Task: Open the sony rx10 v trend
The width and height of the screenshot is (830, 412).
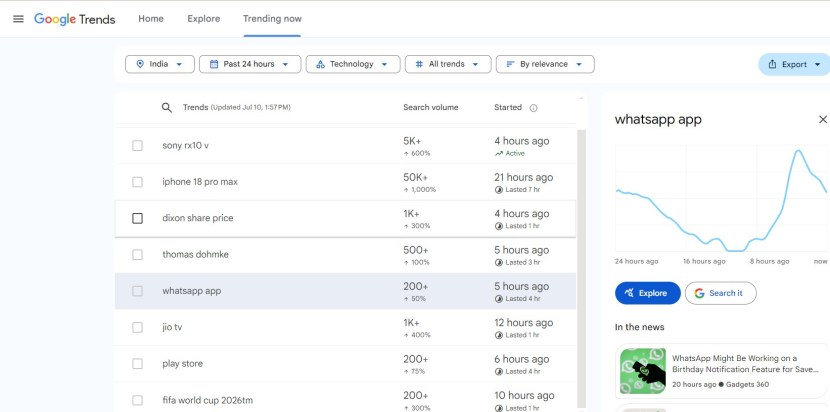Action: pyautogui.click(x=185, y=146)
